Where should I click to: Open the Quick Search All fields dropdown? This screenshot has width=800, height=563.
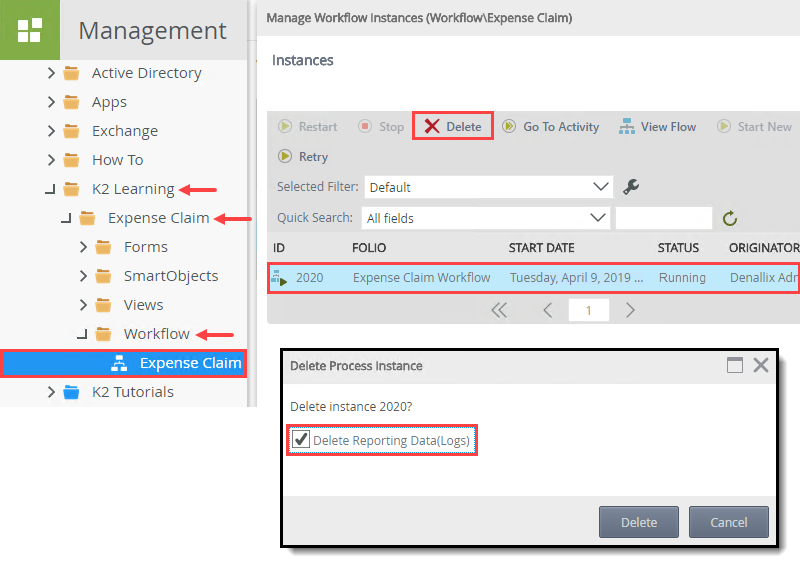point(486,218)
